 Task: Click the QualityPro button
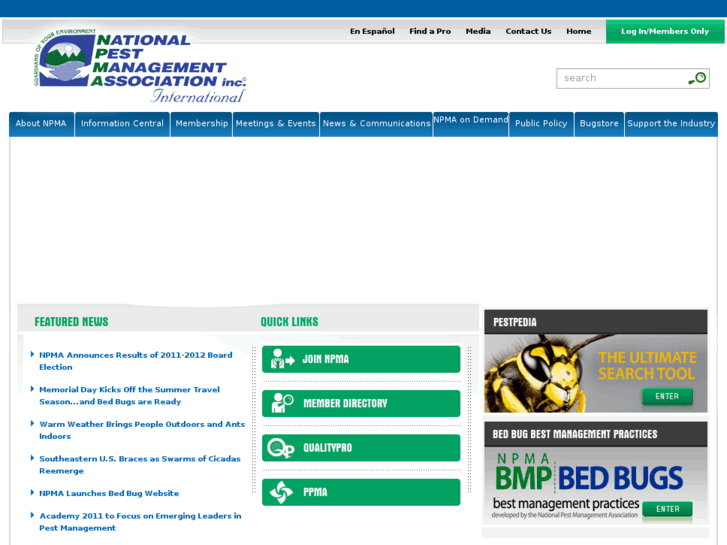click(361, 448)
